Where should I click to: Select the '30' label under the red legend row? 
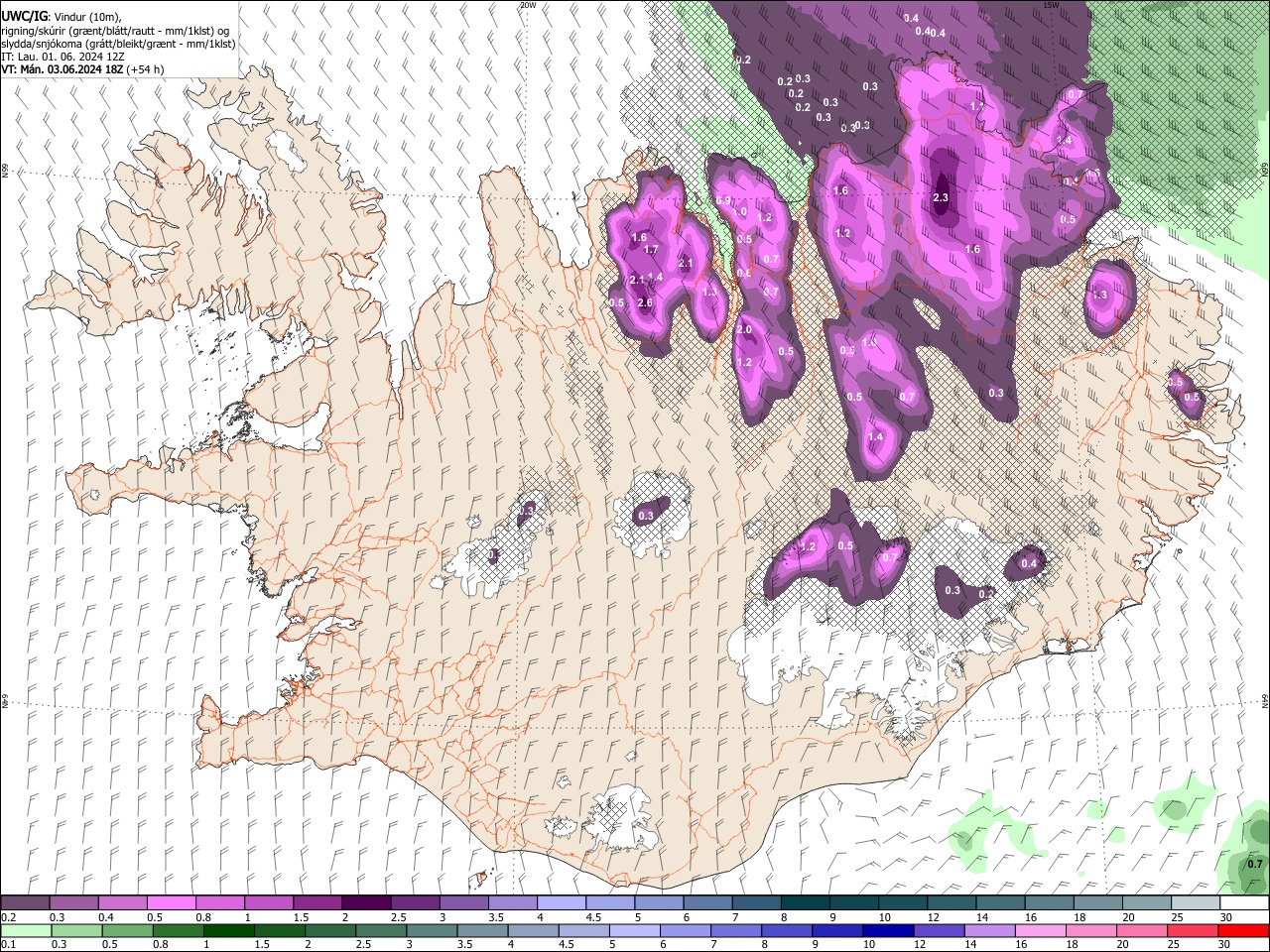tap(1226, 944)
